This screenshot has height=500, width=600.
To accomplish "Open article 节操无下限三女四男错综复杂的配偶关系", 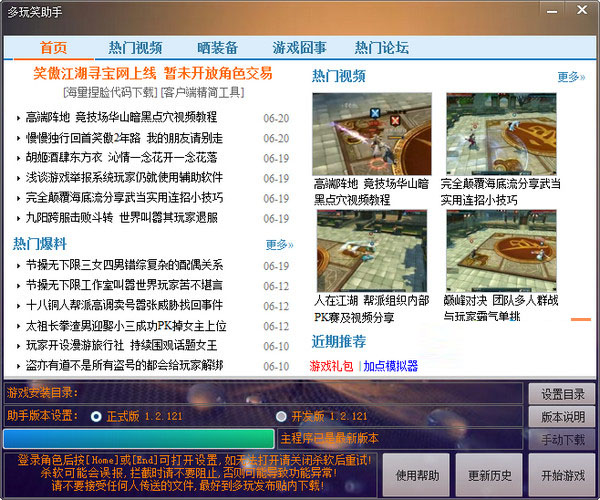I will (124, 265).
